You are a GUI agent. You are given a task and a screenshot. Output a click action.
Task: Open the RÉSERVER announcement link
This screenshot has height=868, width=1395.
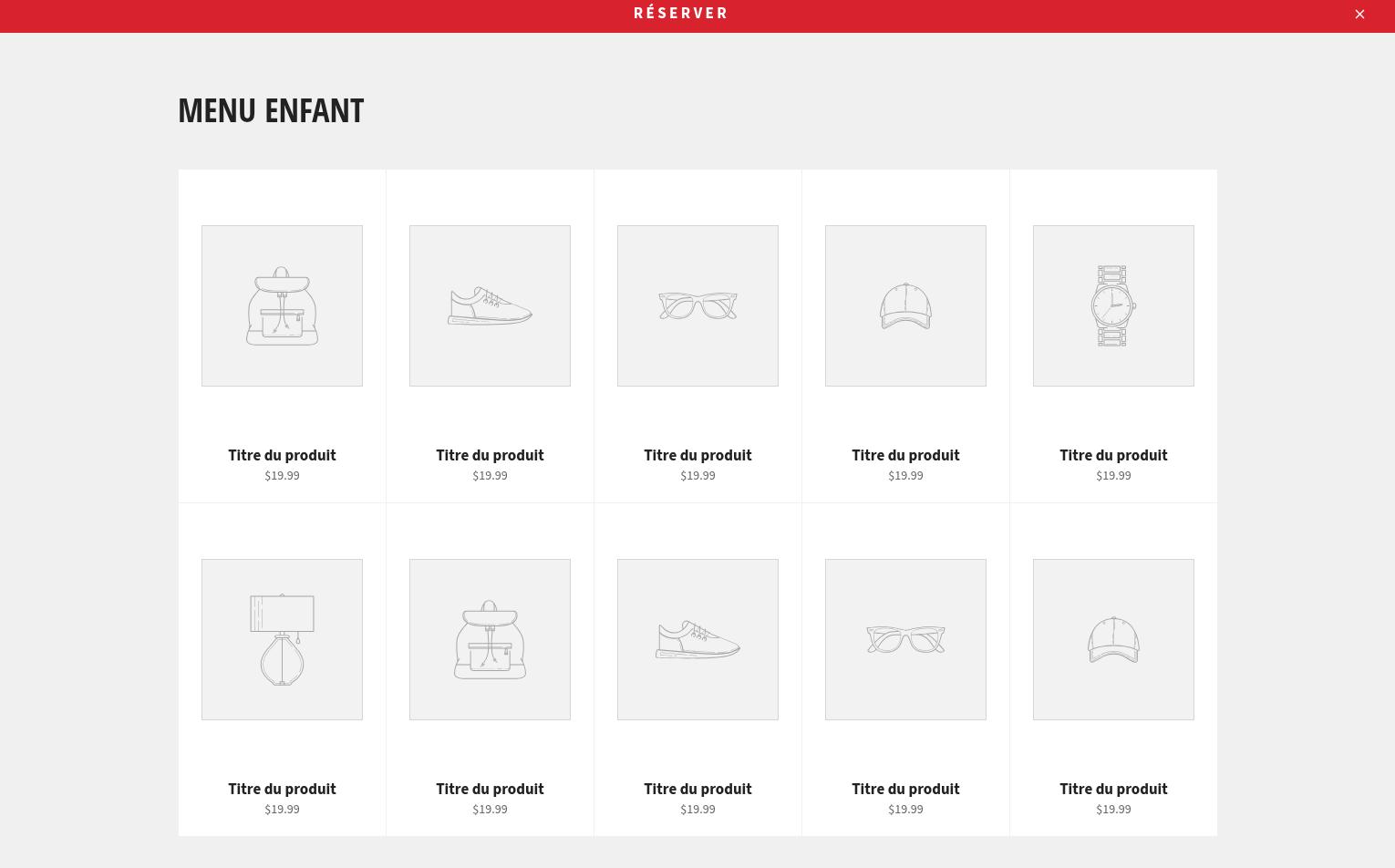[x=681, y=13]
